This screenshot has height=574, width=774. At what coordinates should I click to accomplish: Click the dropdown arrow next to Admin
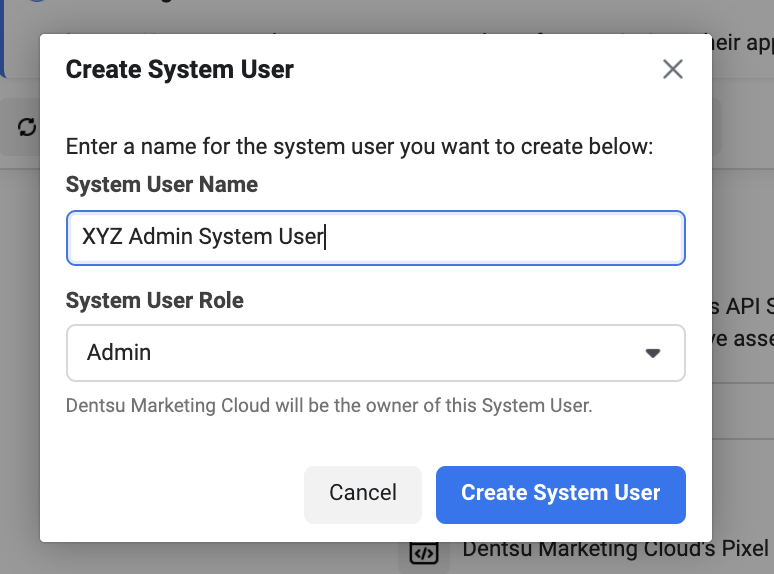[653, 353]
